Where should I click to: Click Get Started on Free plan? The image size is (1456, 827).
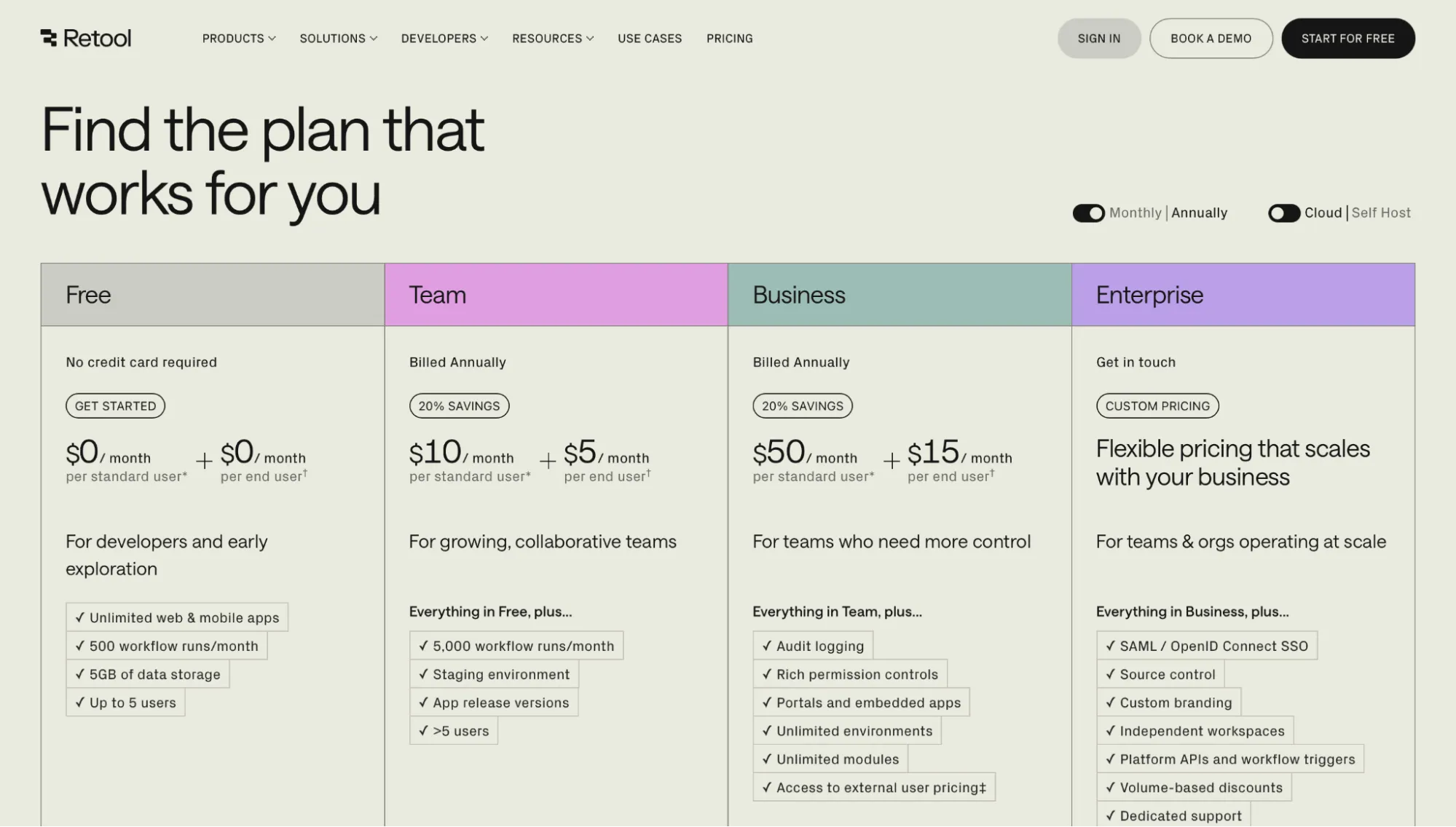click(115, 406)
